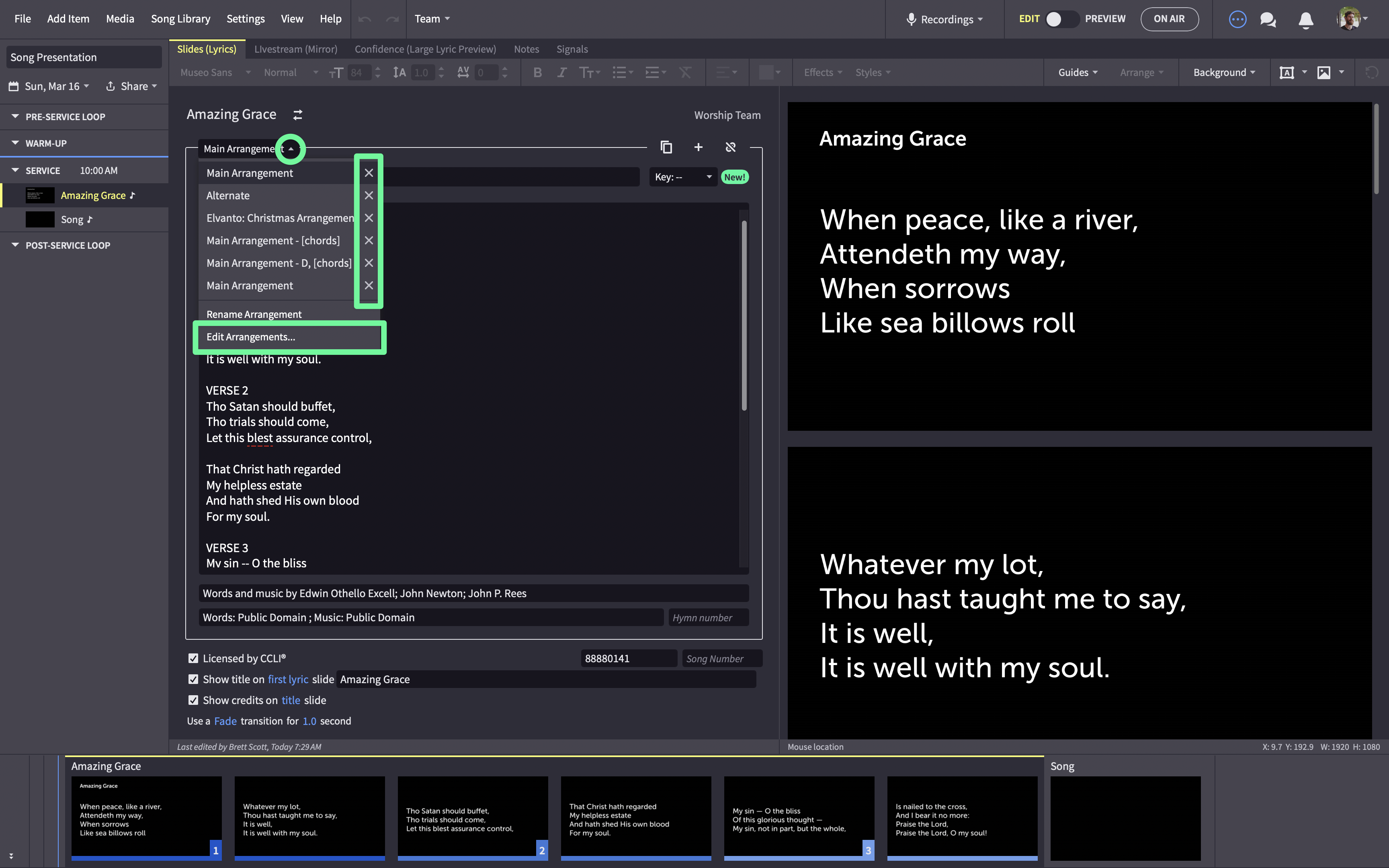
Task: Select Edit Arrangements menu entry
Action: coord(251,337)
